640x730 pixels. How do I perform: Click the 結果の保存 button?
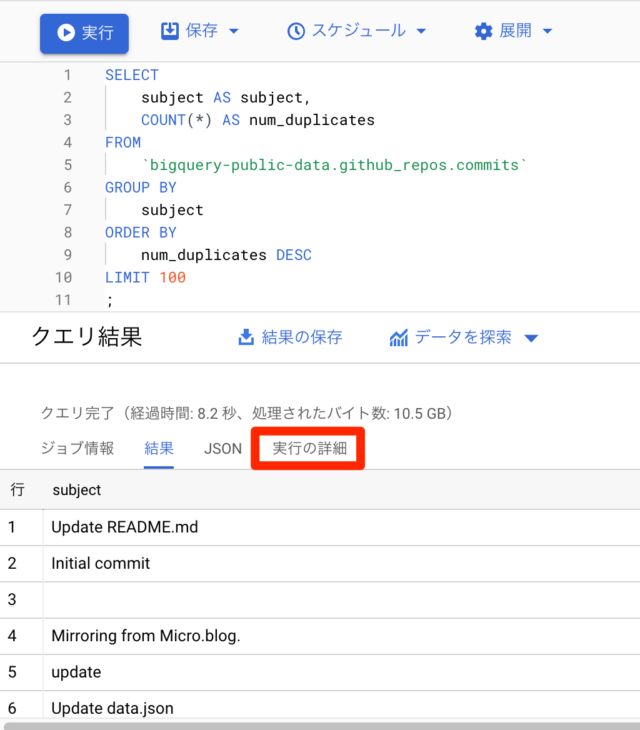(x=290, y=337)
